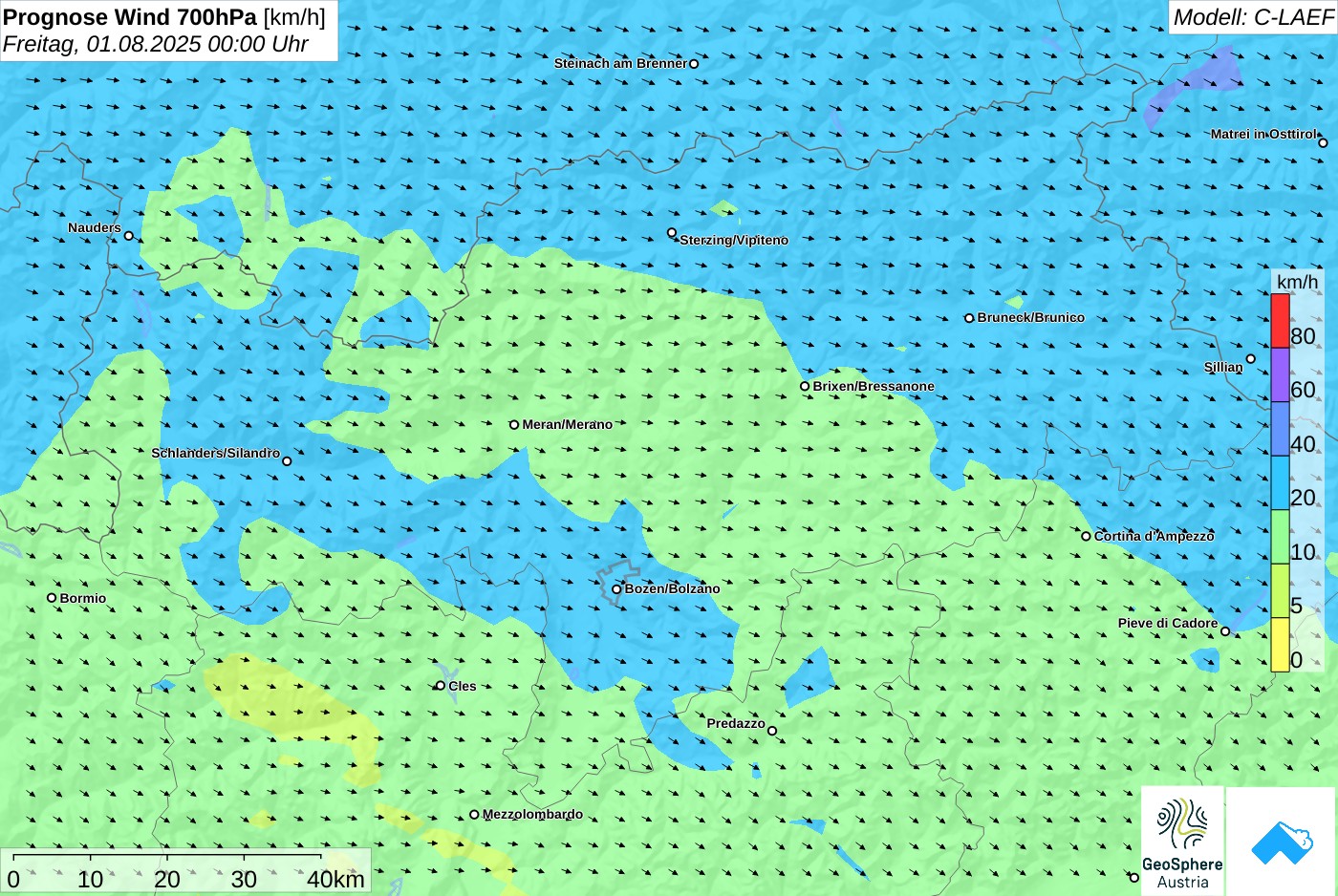The width and height of the screenshot is (1338, 896).
Task: Click the "km/h" legend unit label
Action: [1298, 282]
